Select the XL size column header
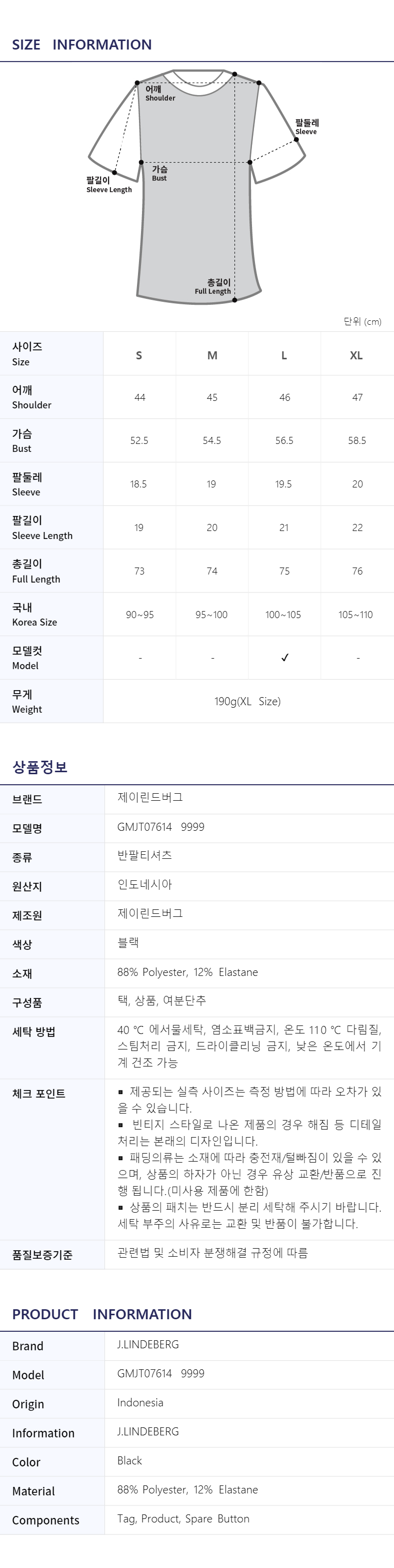Viewport: 394px width, 1568px height. coord(356,355)
